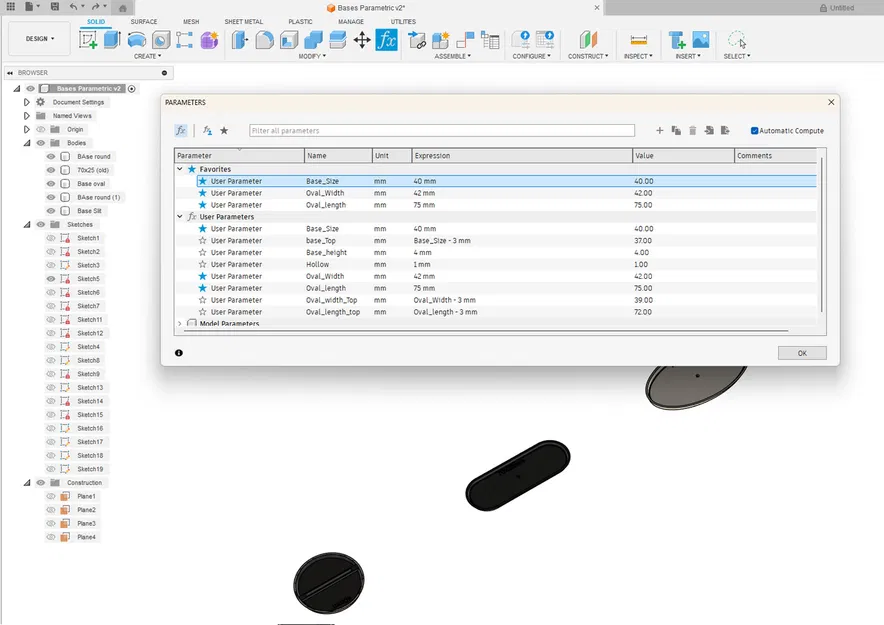Expand the Named Views node
This screenshot has height=625, width=884.
(x=26, y=116)
